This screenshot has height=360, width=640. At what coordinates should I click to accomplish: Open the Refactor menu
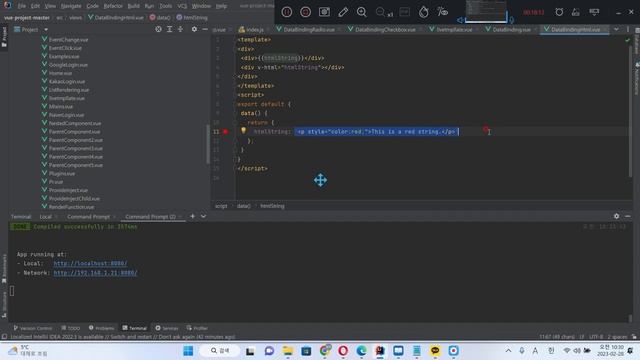(113, 6)
